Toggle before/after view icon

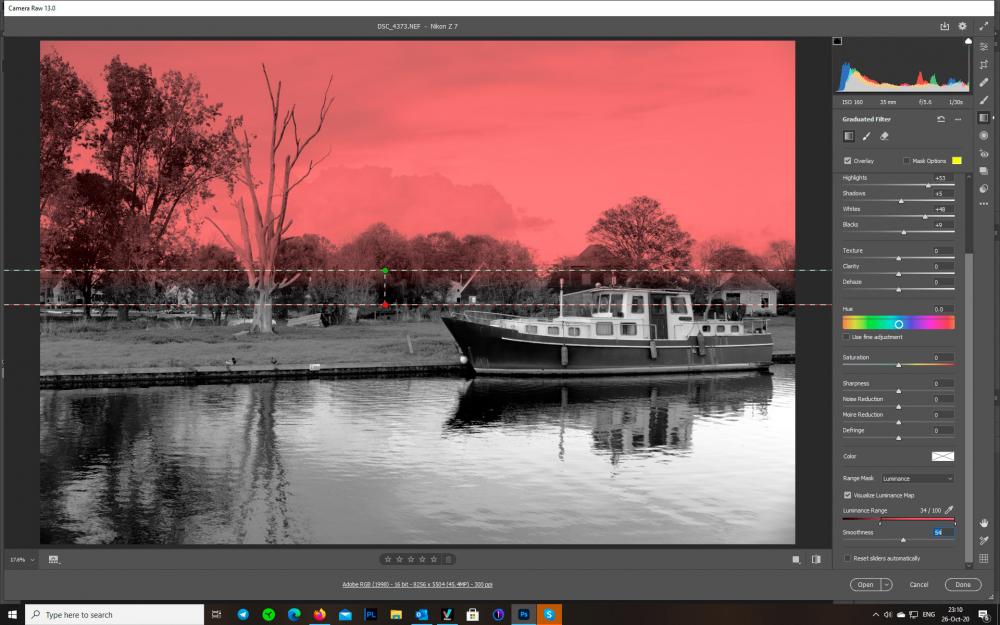pyautogui.click(x=816, y=559)
